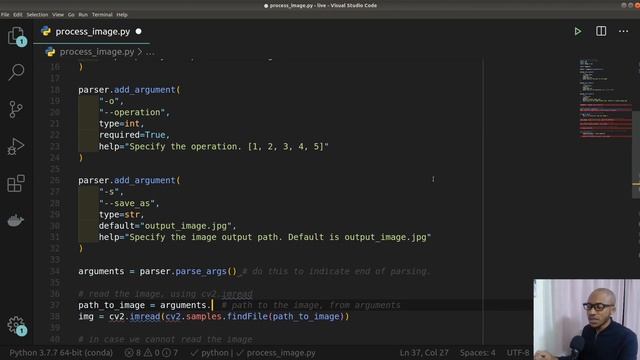Viewport: 640px width, 360px height.
Task: Open the File menu
Action: pyautogui.click(x=5, y=14)
